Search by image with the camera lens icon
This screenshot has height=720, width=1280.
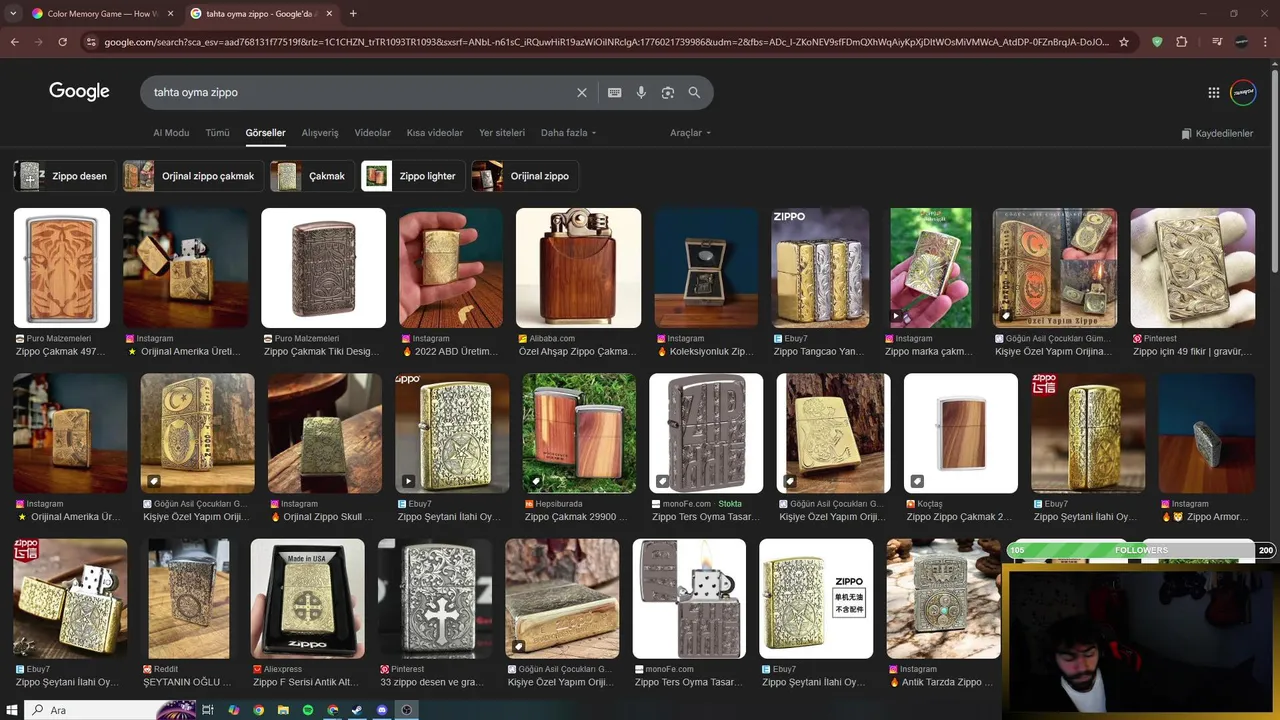click(x=668, y=92)
